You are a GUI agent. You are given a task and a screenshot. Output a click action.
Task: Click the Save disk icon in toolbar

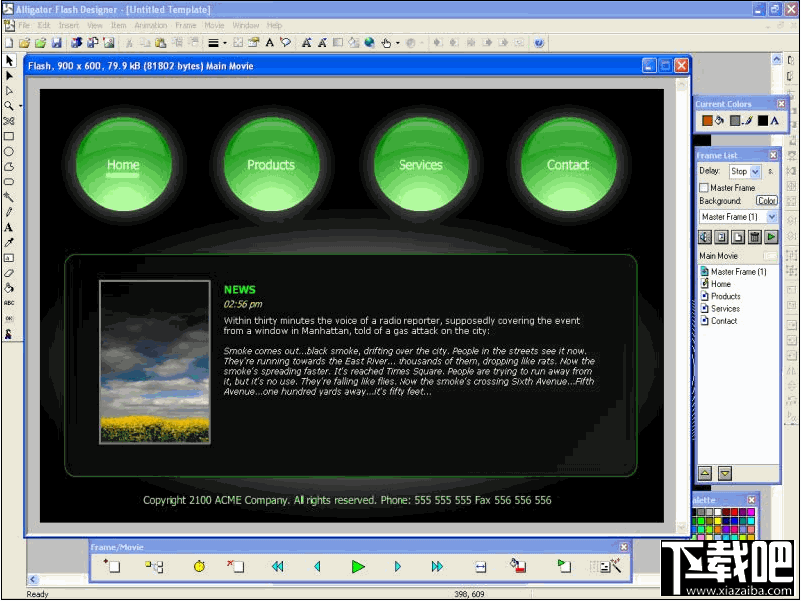coord(57,43)
